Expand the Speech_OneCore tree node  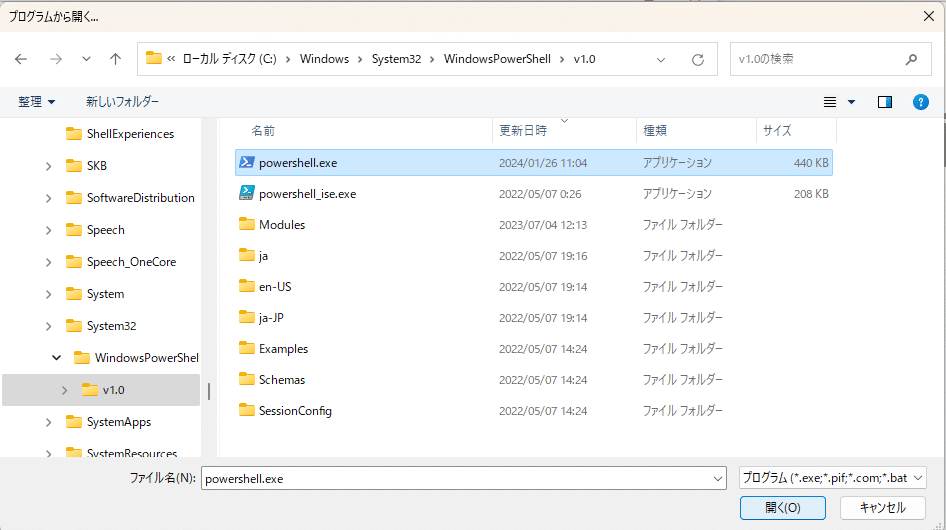48,262
